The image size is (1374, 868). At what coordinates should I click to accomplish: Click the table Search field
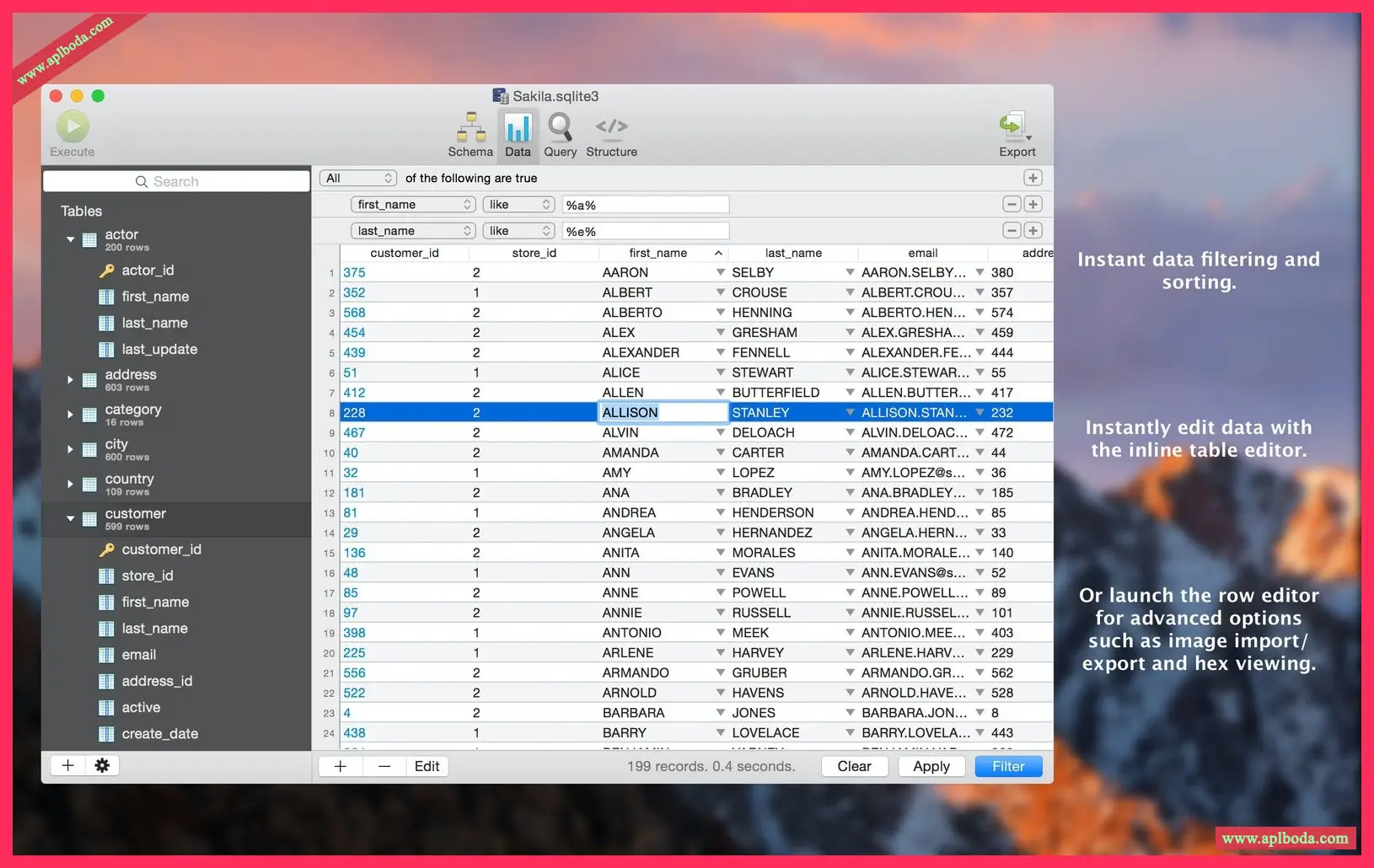[x=176, y=181]
